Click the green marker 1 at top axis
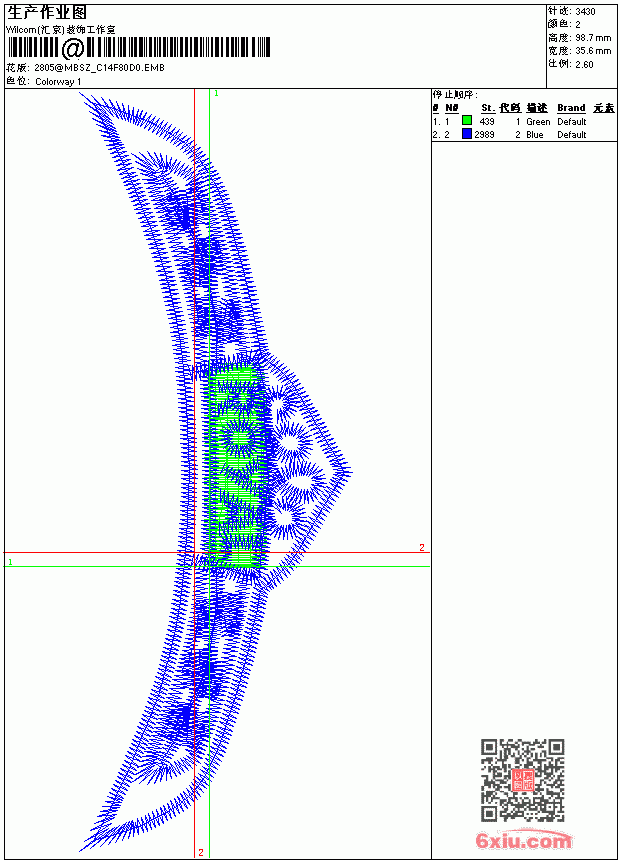This screenshot has height=860, width=620. click(x=216, y=94)
